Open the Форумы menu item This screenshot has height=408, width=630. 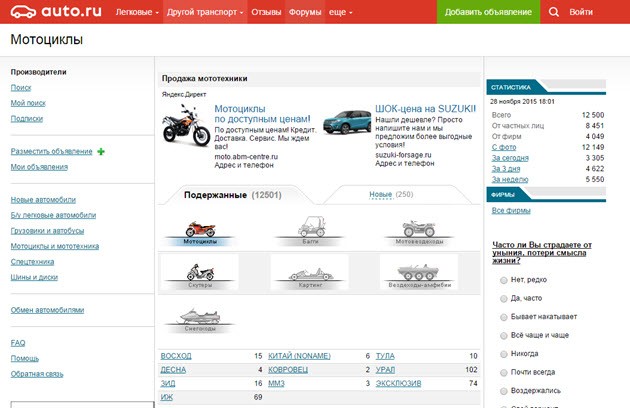pyautogui.click(x=305, y=12)
